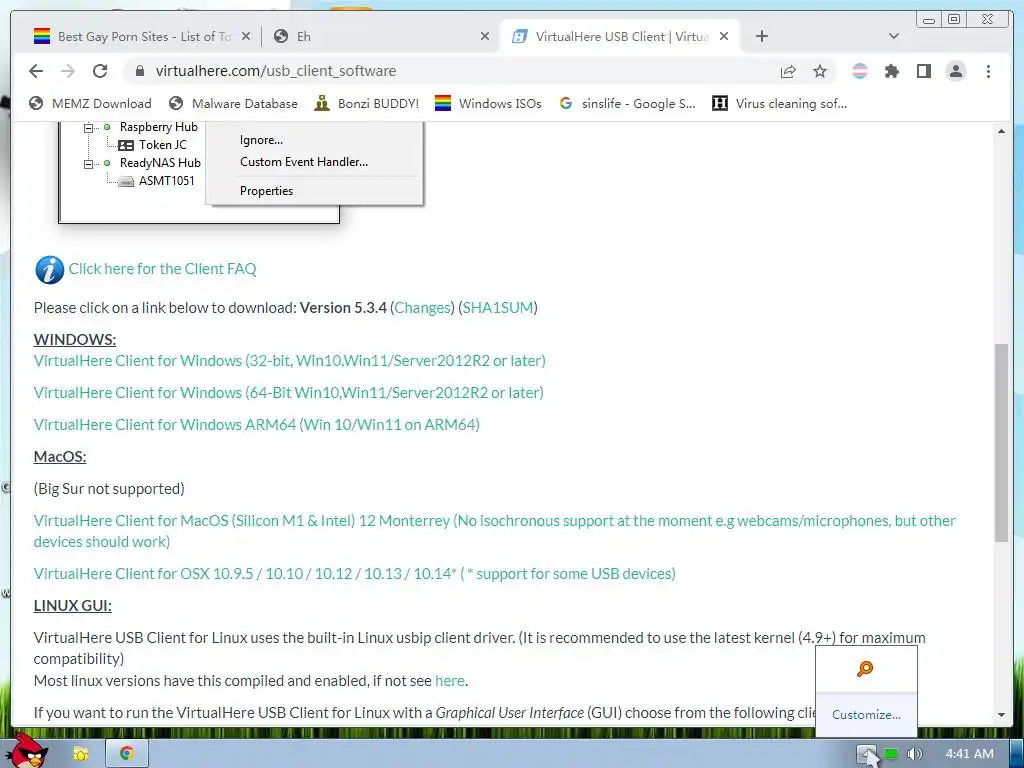Click the page scrollbar thumb
Screen dimensions: 1024x768
[x=1001, y=442]
